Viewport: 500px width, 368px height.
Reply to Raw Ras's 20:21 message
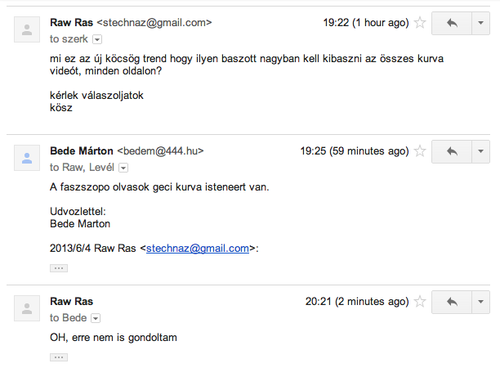coord(452,302)
